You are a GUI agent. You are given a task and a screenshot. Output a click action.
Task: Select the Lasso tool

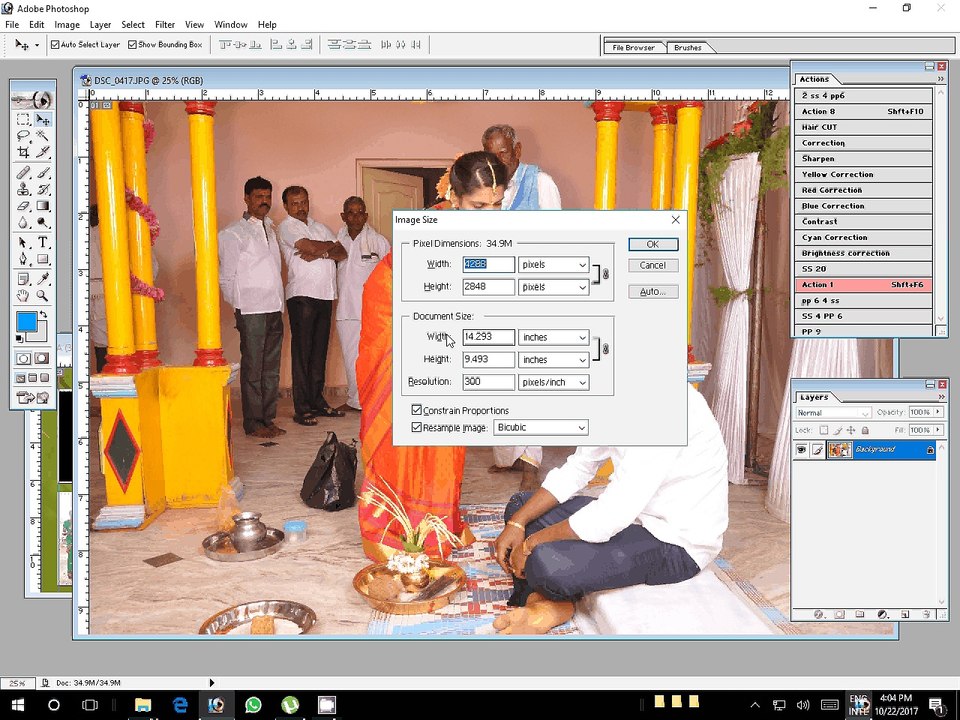coord(23,135)
